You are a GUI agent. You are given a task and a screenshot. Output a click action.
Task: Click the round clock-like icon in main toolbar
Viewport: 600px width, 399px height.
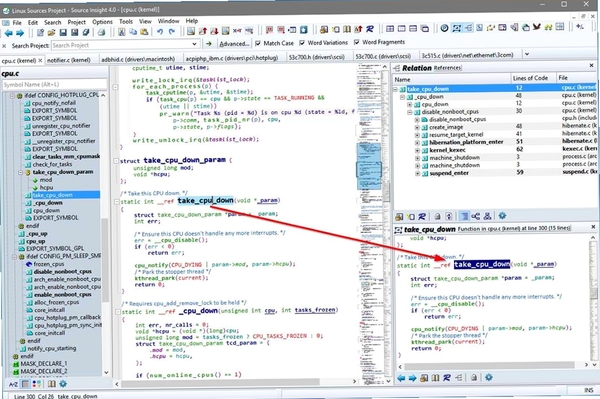pos(444,28)
